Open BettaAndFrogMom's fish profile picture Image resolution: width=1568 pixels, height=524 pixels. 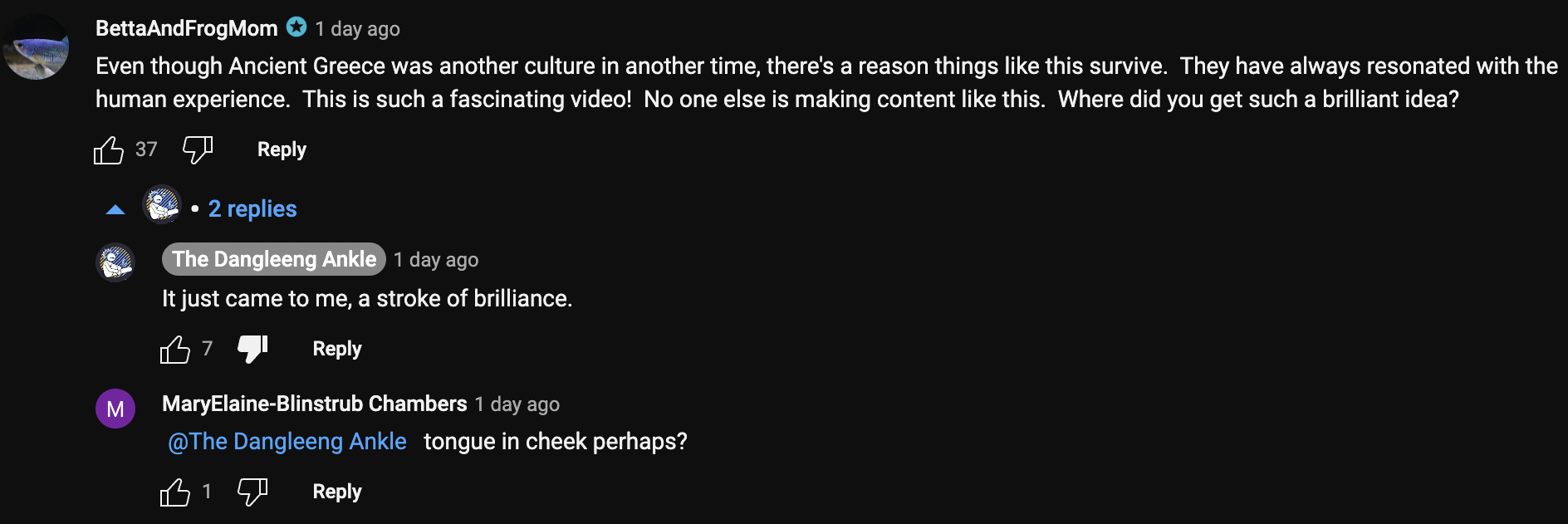[x=36, y=47]
